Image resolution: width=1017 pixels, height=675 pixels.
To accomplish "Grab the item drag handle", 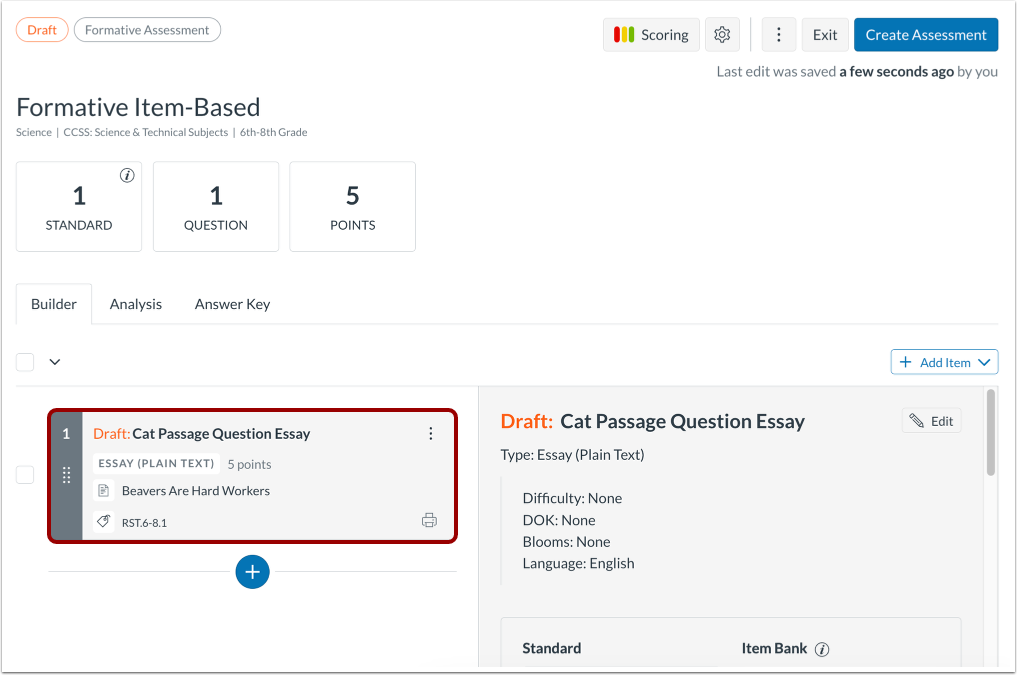I will click(67, 475).
